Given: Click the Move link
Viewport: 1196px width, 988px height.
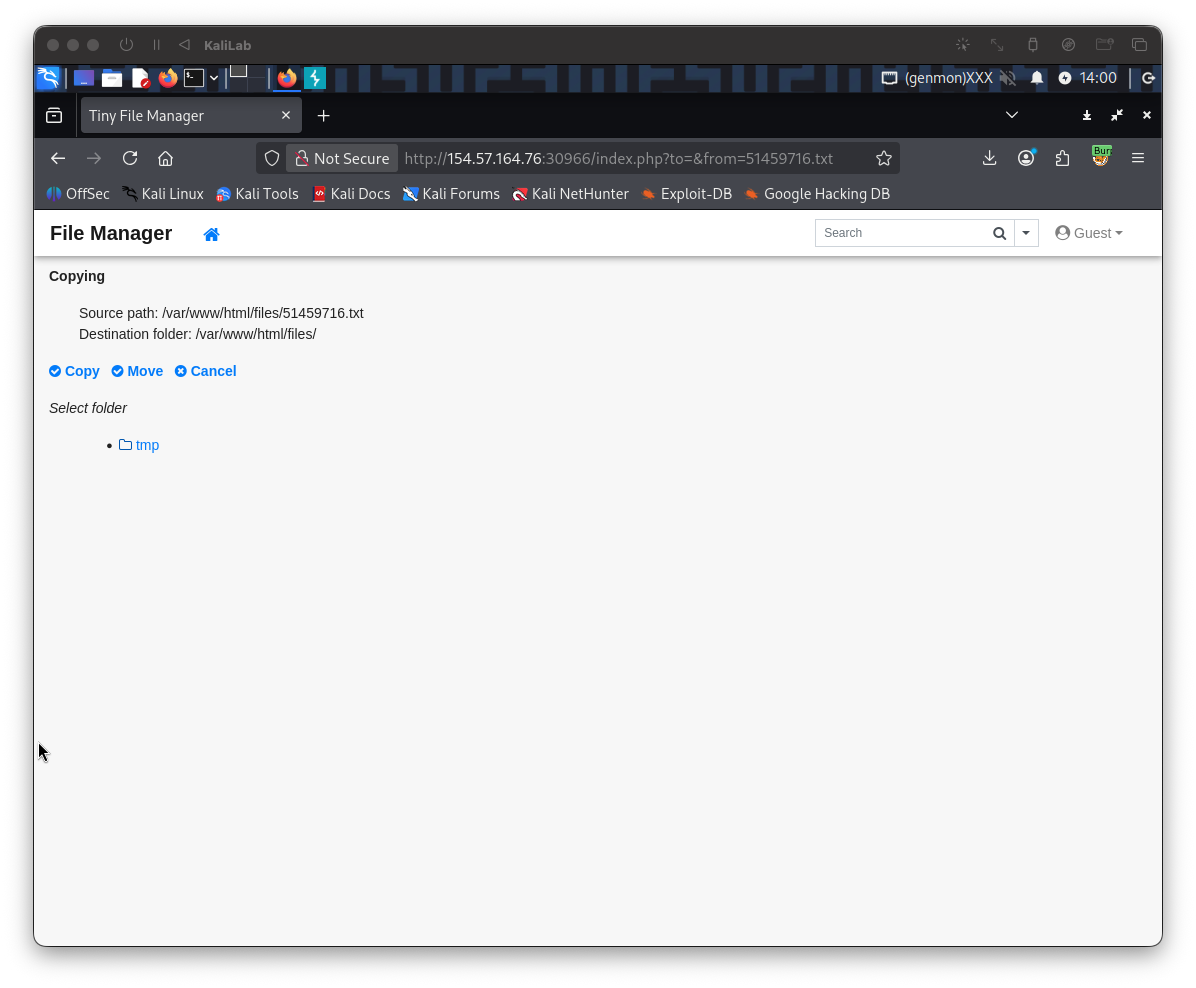Looking at the screenshot, I should click(138, 371).
